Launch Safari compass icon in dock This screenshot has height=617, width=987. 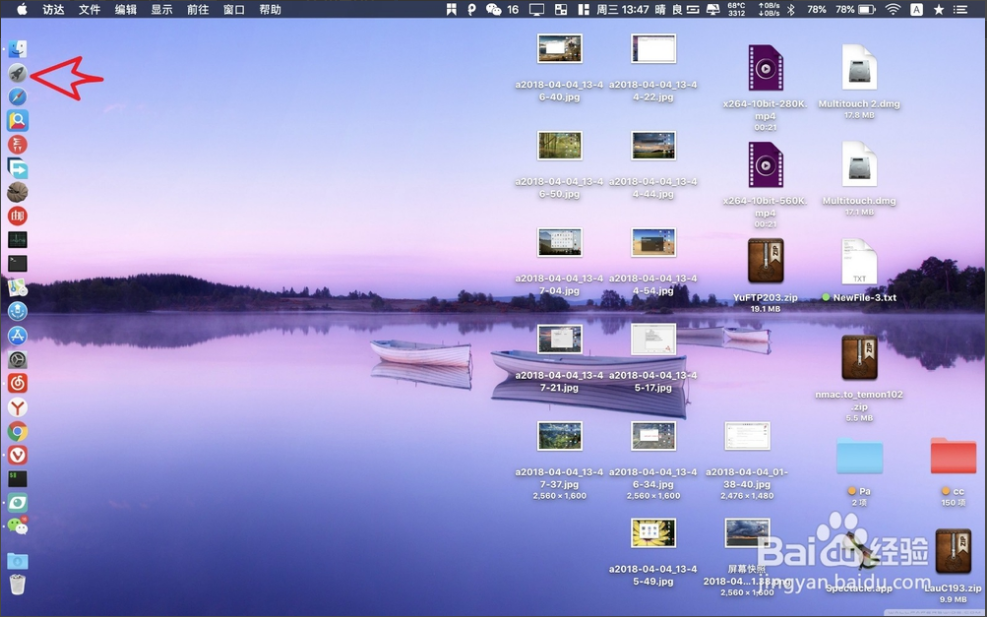click(17, 97)
